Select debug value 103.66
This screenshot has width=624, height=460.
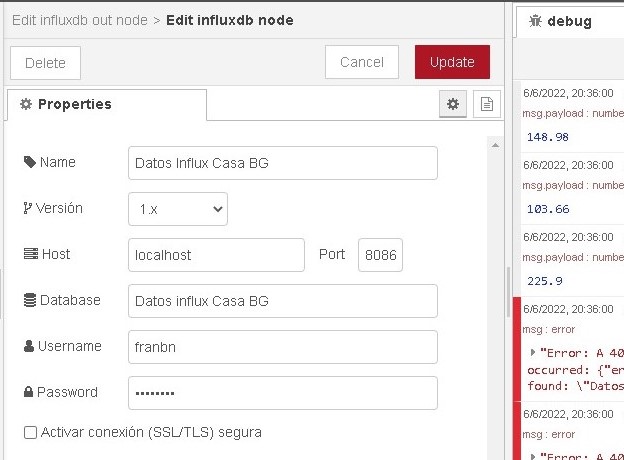click(548, 209)
